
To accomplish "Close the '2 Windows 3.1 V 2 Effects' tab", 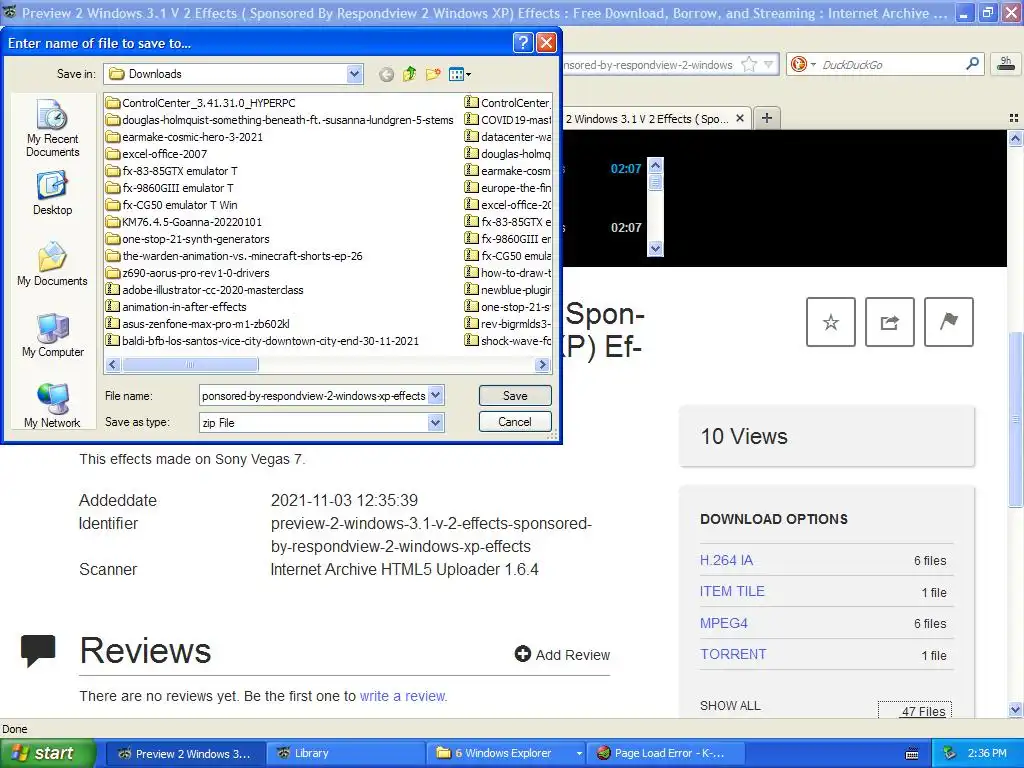I will pyautogui.click(x=740, y=118).
